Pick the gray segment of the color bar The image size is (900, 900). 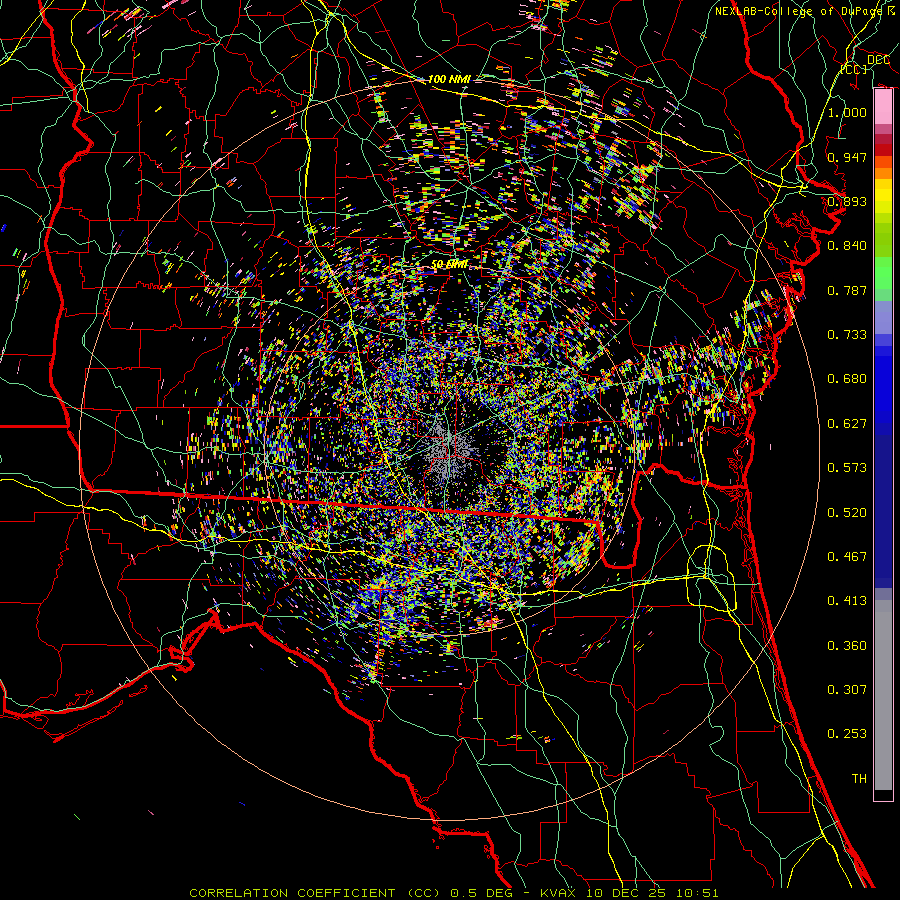tap(883, 695)
